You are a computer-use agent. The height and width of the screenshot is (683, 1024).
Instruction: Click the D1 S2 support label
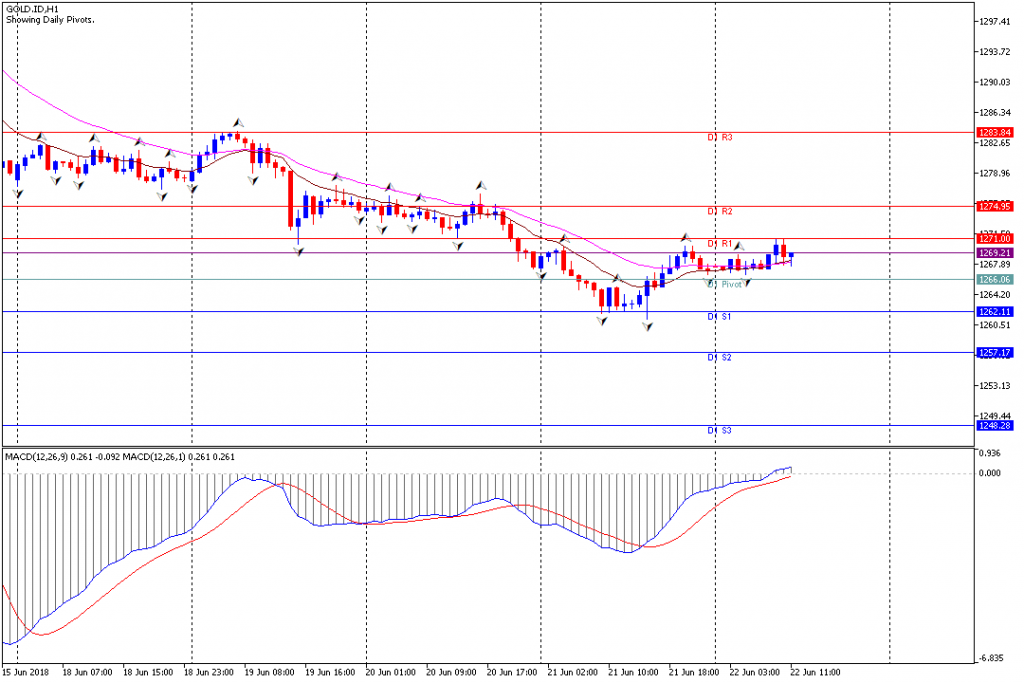(x=720, y=357)
